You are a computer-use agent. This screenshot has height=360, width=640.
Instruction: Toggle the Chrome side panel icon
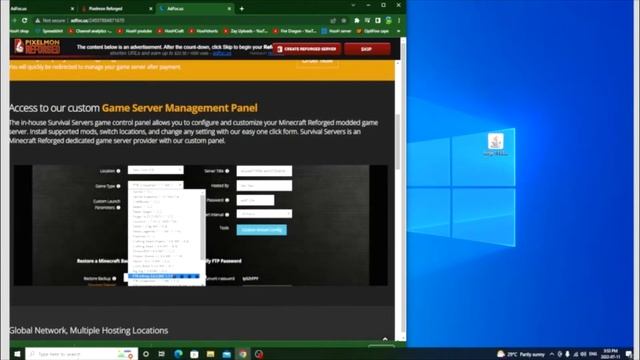(x=378, y=20)
